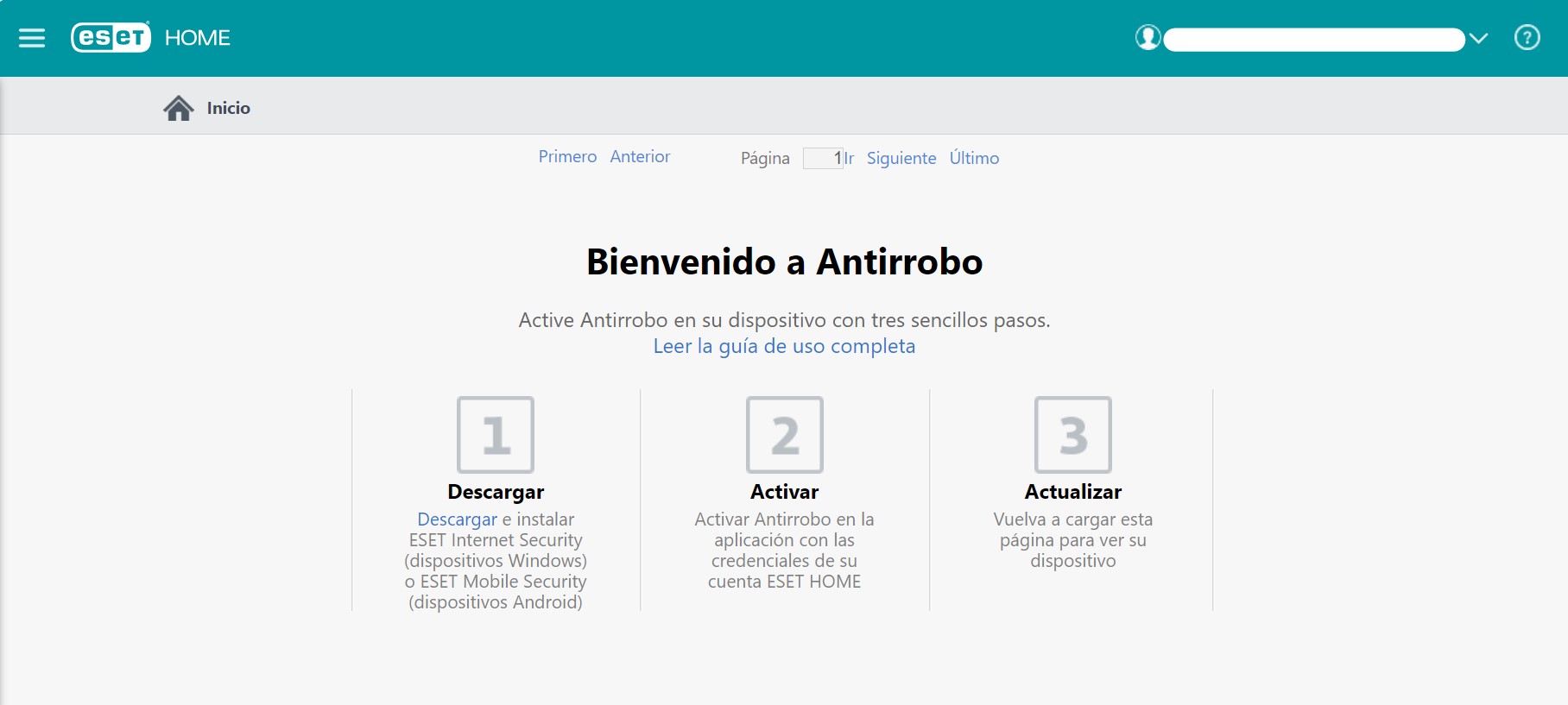Jump to Último page link
This screenshot has height=705, width=1568.
coord(974,158)
